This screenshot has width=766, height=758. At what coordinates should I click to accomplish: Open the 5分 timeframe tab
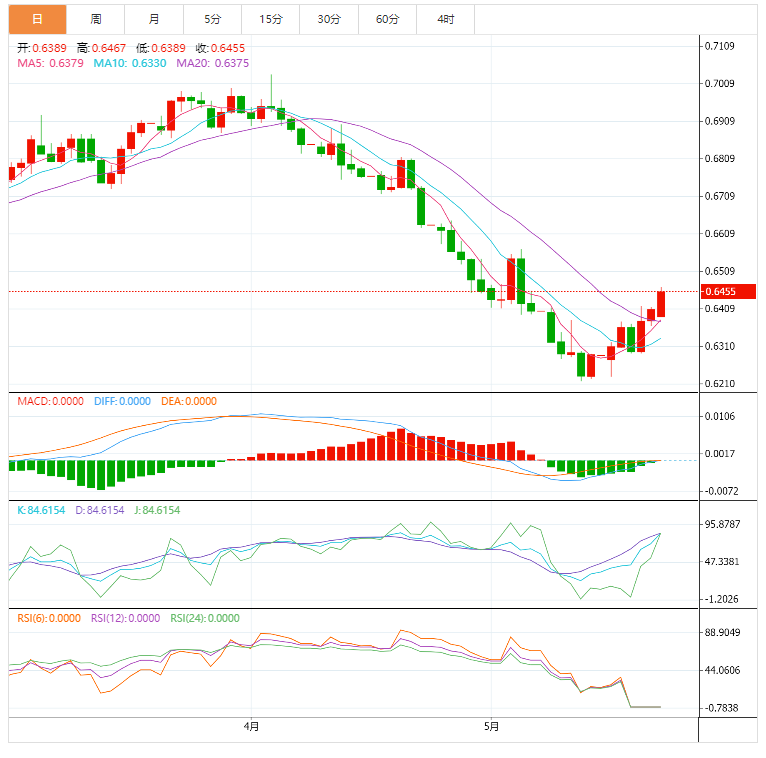coord(213,19)
